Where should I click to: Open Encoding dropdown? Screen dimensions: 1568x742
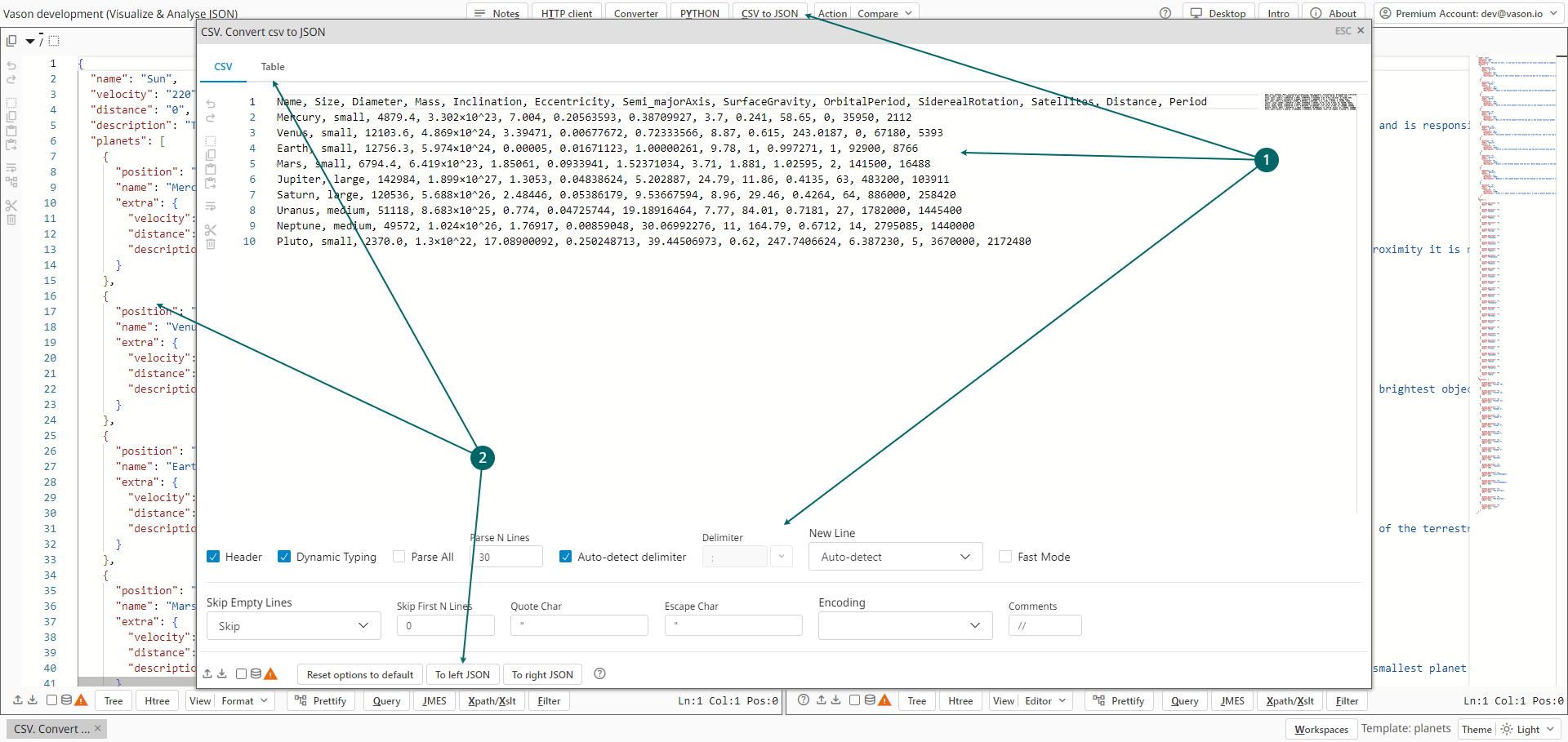pyautogui.click(x=905, y=625)
